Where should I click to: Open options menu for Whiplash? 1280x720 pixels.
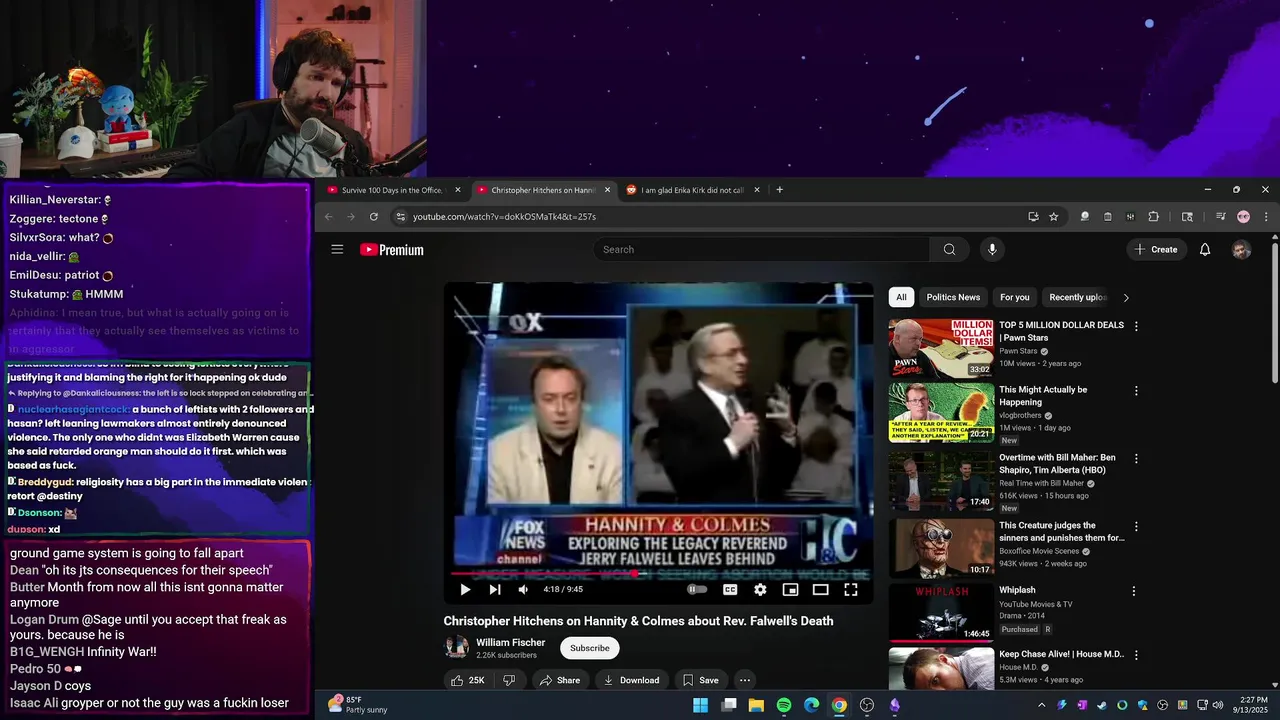click(1134, 591)
